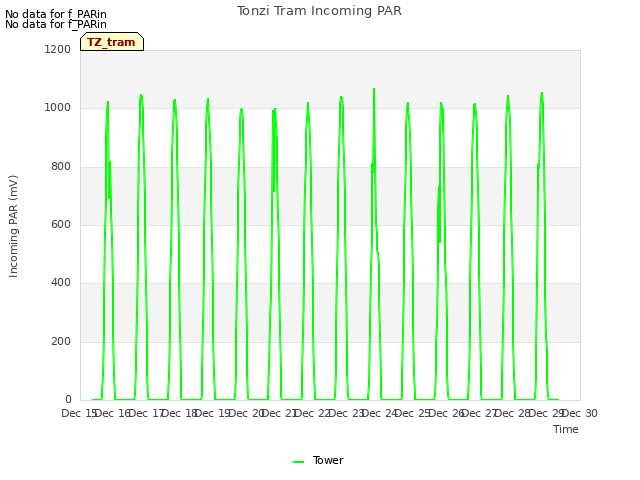Image resolution: width=640 pixels, height=480 pixels.
Task: Click the 1200 y-axis tick label
Action: (x=58, y=49)
